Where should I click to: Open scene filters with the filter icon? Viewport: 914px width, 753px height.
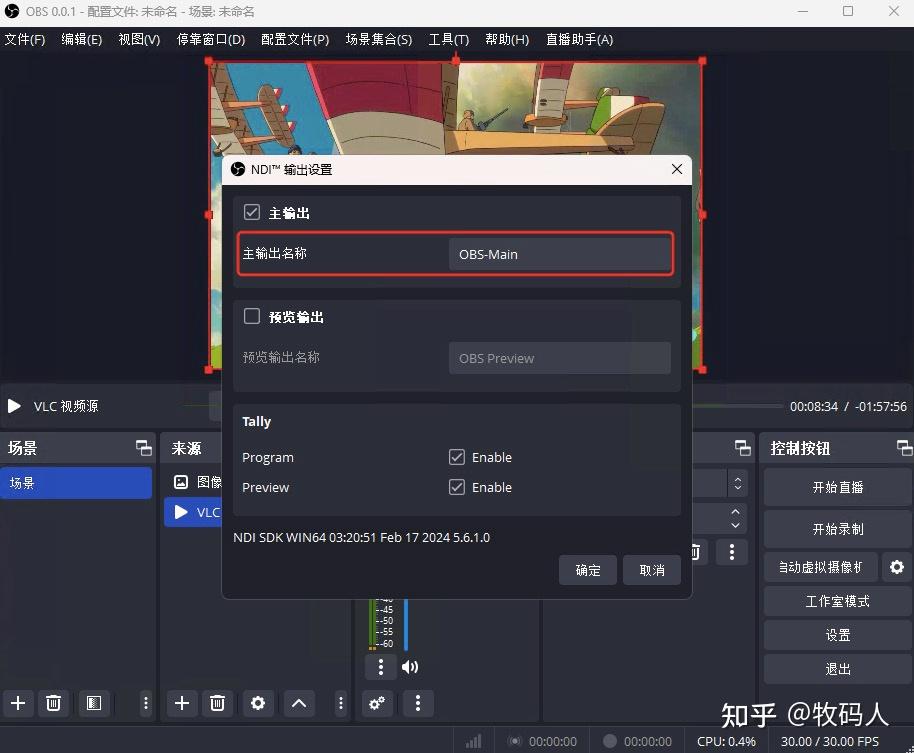click(x=94, y=703)
